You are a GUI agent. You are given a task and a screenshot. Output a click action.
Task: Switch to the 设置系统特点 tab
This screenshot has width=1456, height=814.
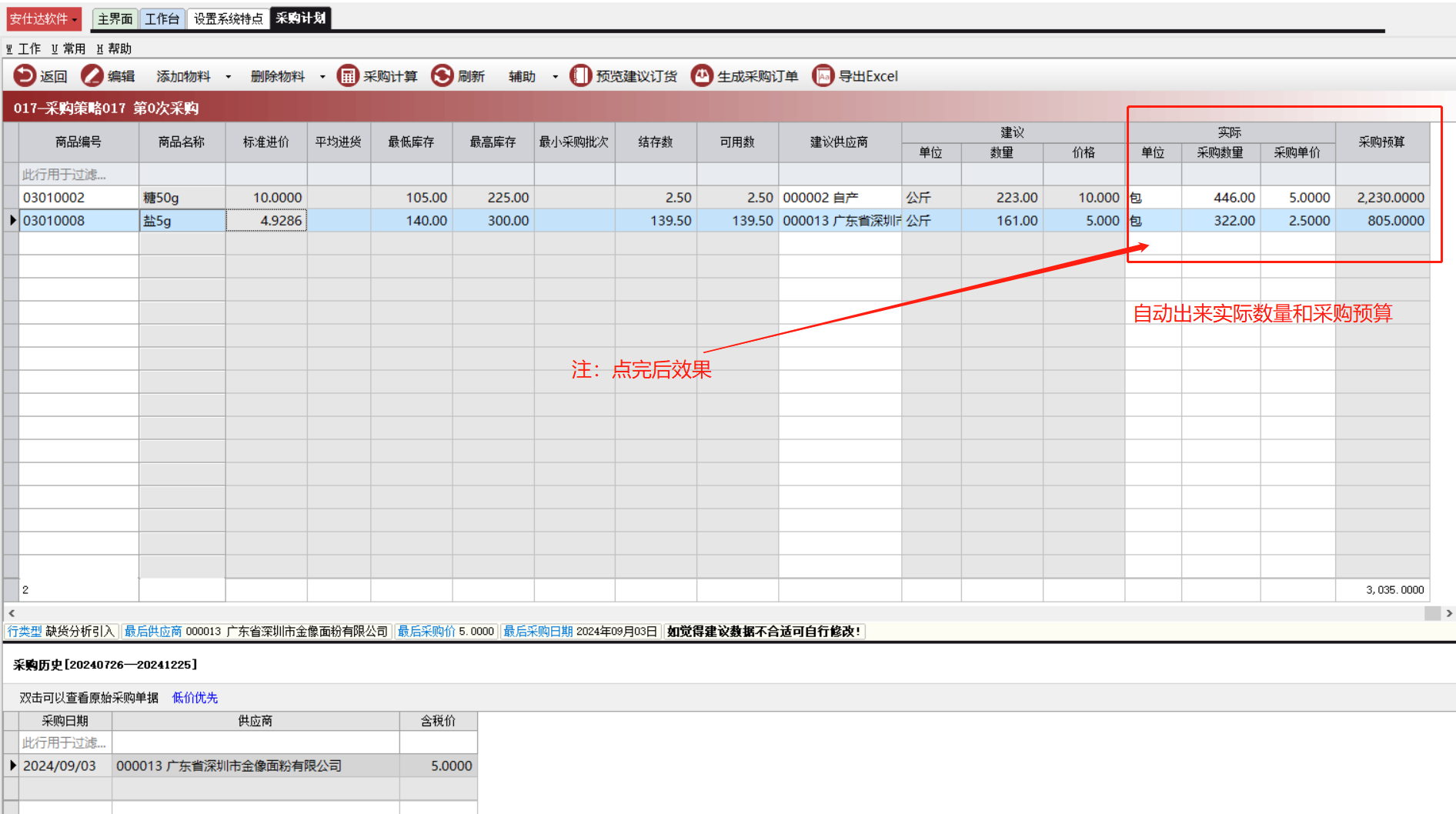(228, 18)
